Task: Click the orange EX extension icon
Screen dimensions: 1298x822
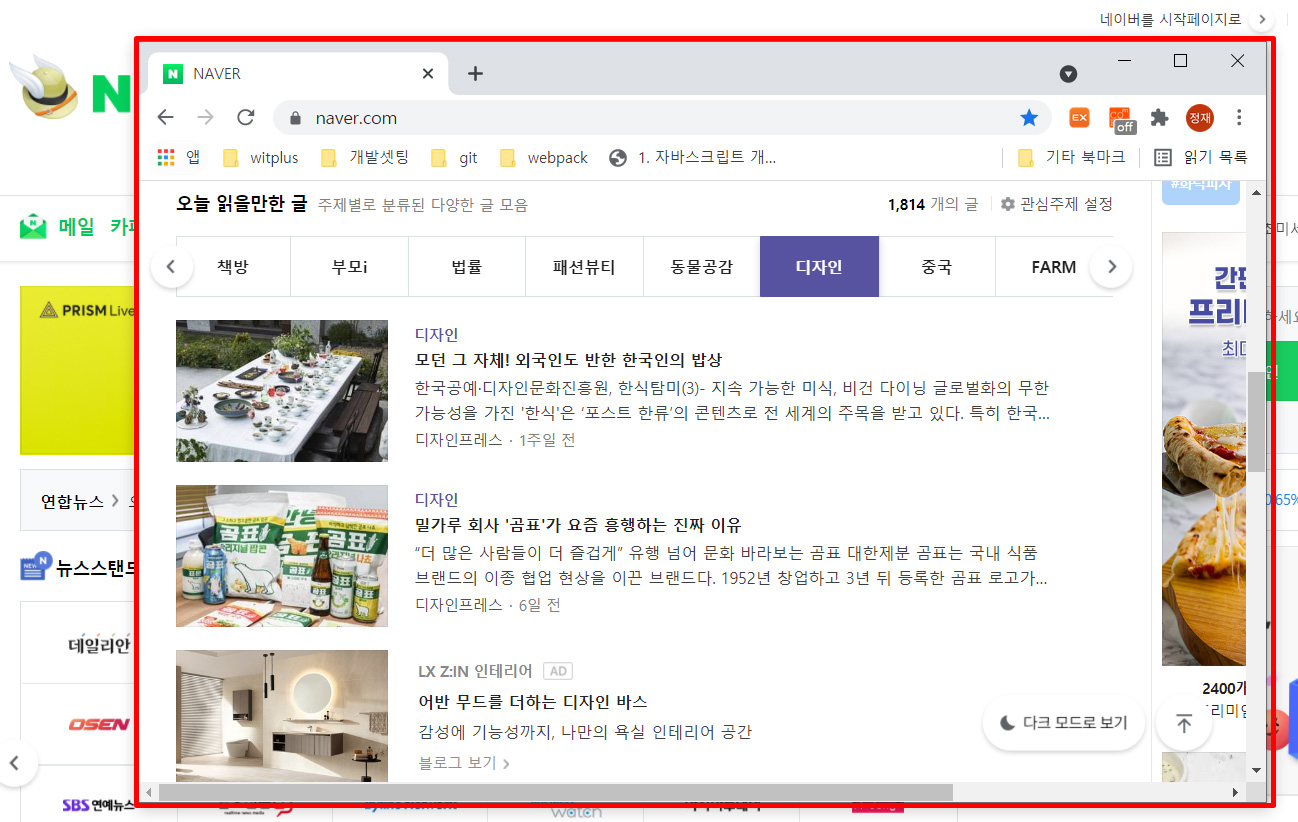Action: pyautogui.click(x=1079, y=118)
